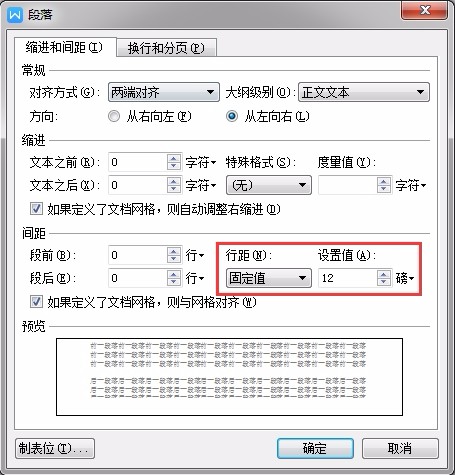Viewport: 455px width, 475px height.
Task: Expand the 特殊格式 dropdown showing (无)
Action: (269, 185)
